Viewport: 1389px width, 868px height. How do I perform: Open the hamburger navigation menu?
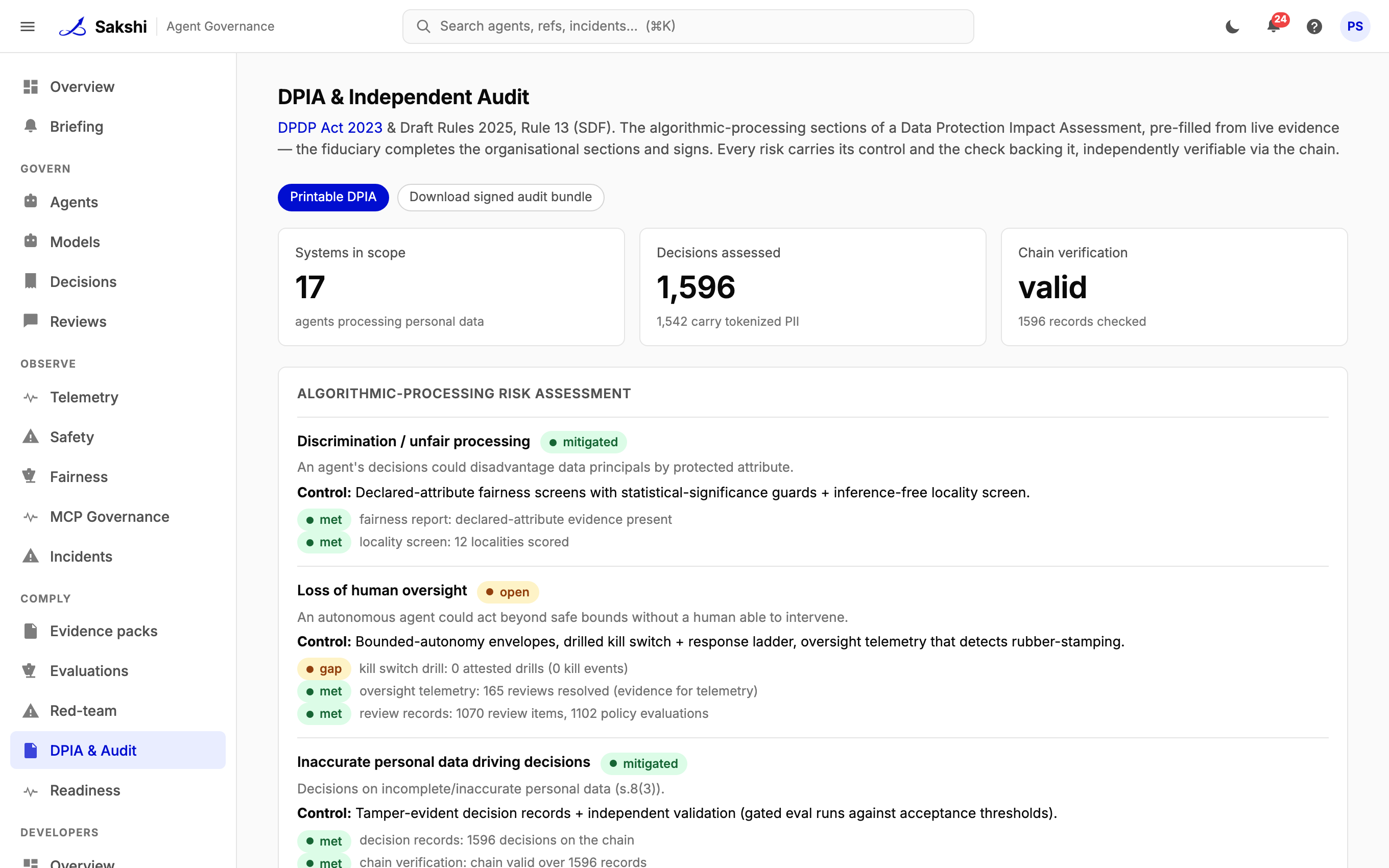(x=28, y=27)
